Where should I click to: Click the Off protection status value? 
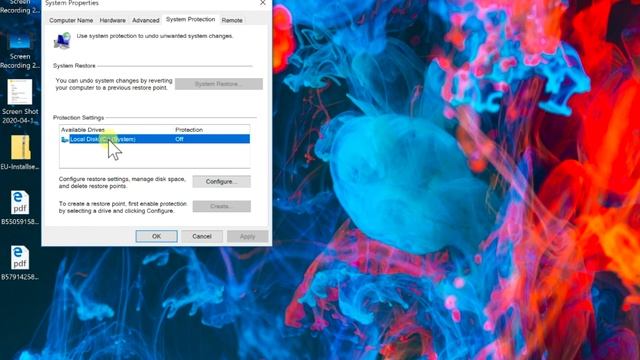point(179,139)
